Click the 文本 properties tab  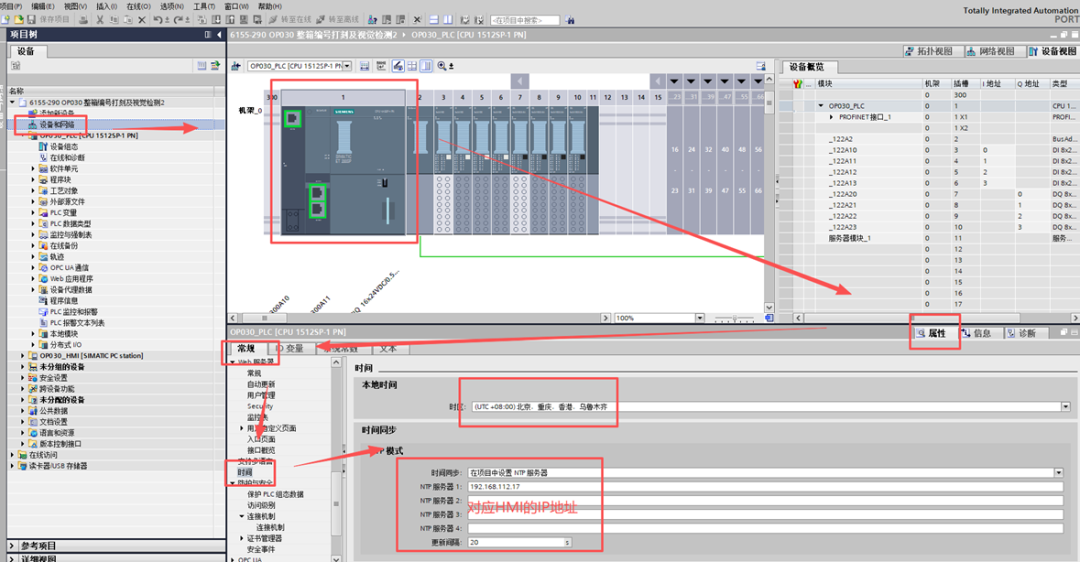point(388,348)
